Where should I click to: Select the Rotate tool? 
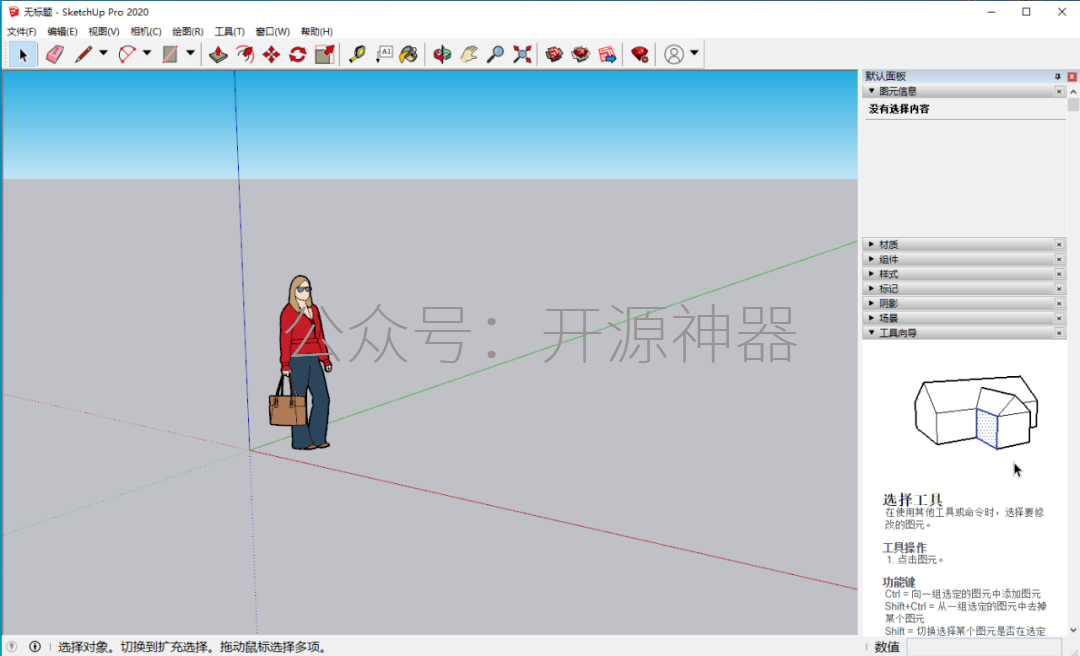[298, 54]
